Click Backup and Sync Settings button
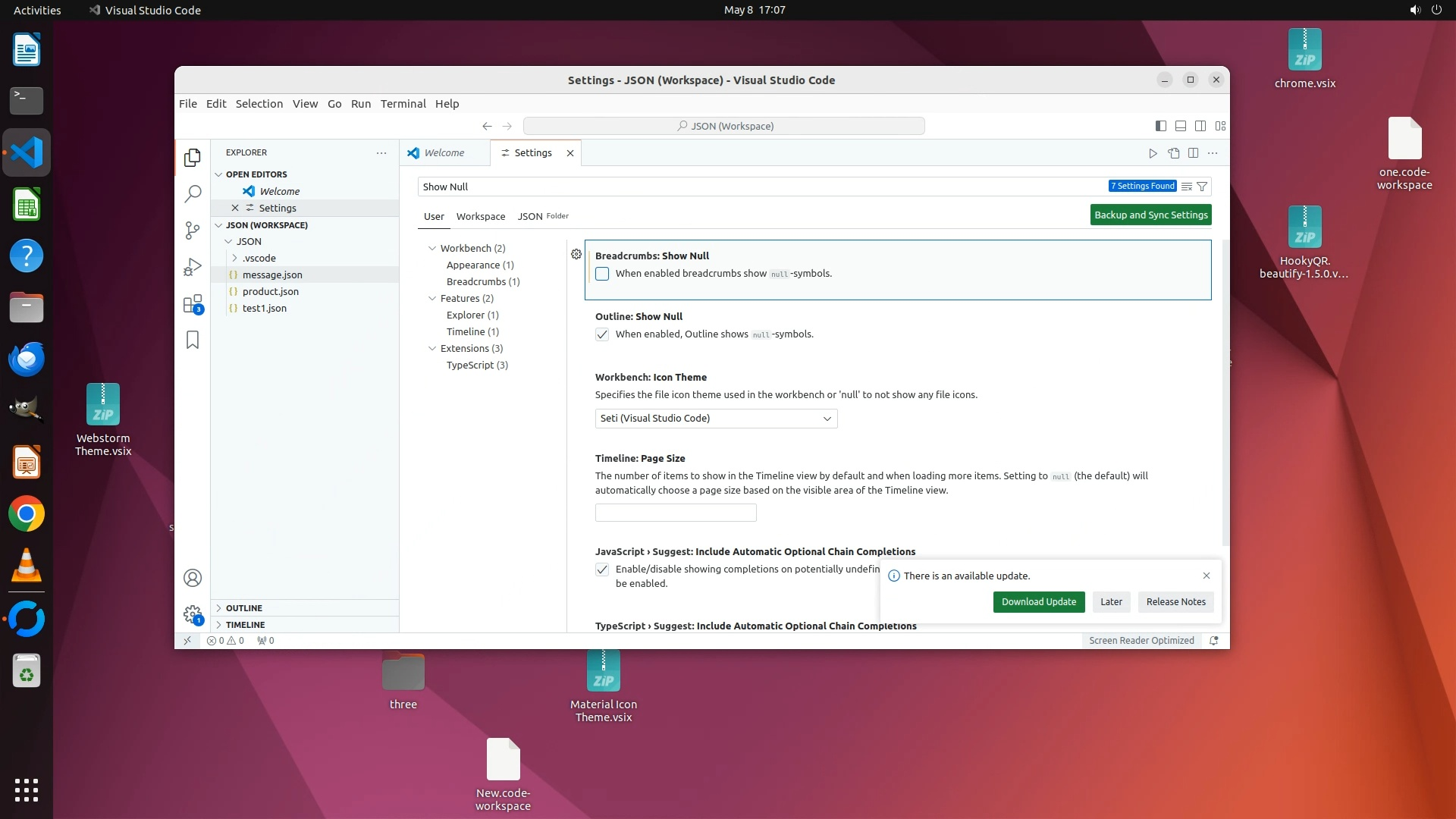 point(1150,215)
